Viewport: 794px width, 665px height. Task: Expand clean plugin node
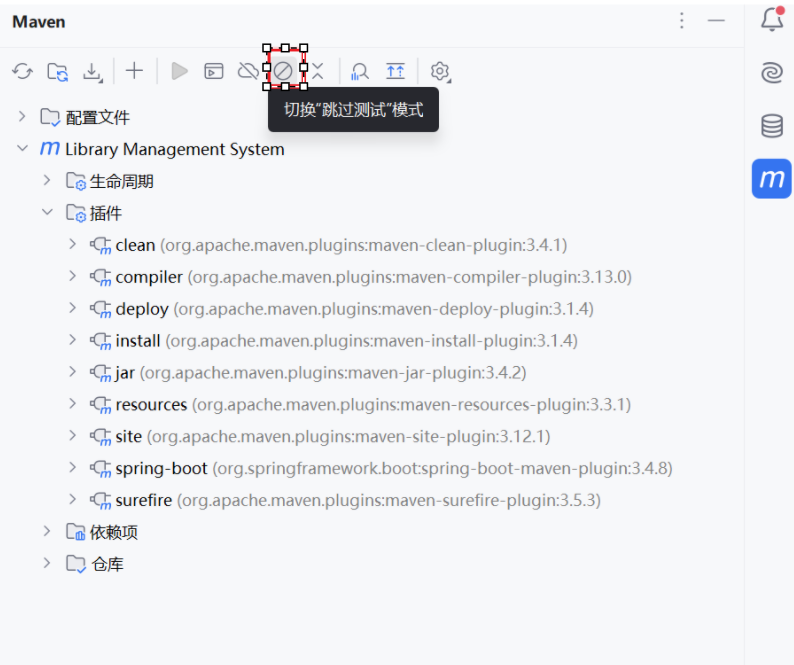[x=72, y=244]
